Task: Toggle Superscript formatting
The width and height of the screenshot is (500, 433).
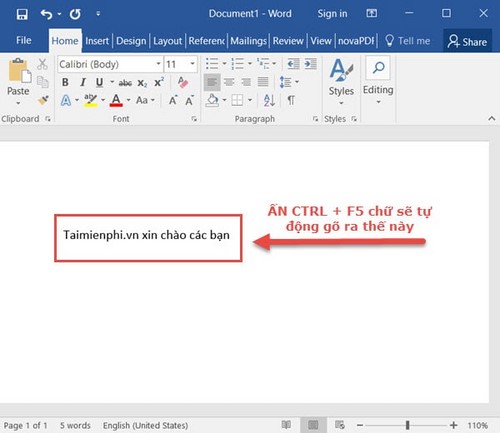Action: tap(159, 82)
